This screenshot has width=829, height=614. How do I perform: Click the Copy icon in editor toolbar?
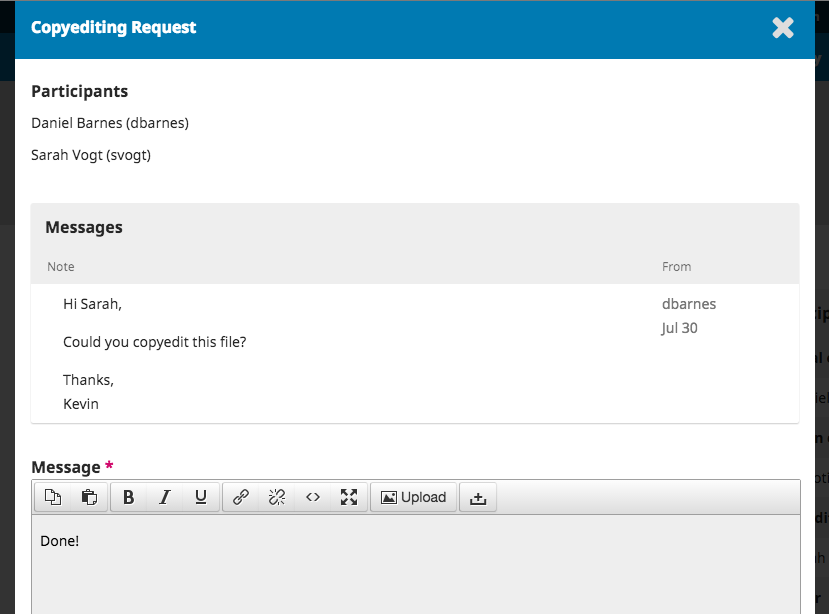click(53, 497)
